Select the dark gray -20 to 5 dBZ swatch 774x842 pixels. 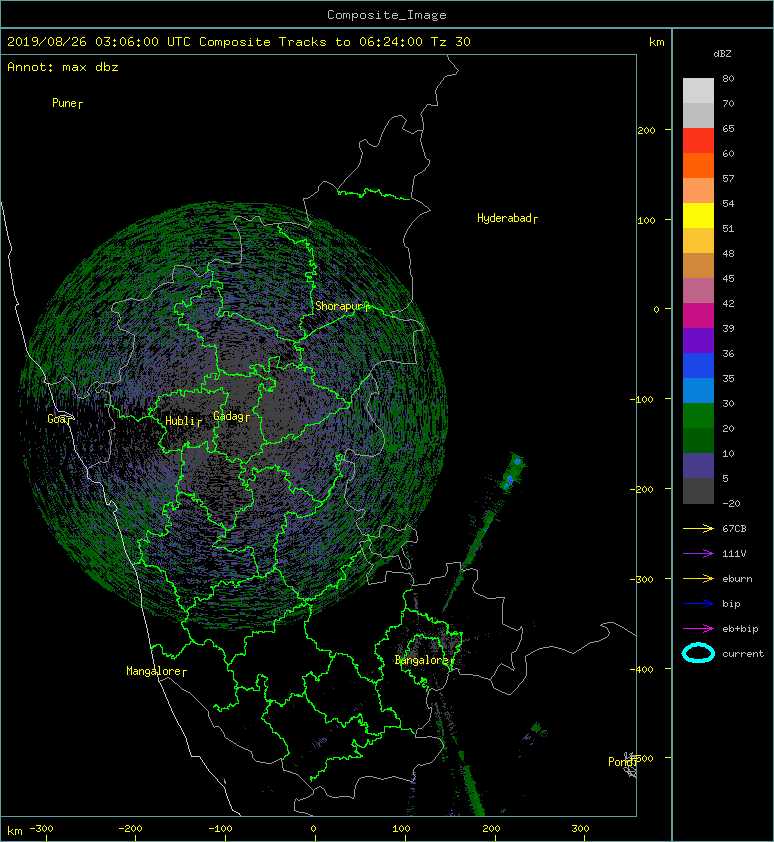698,491
